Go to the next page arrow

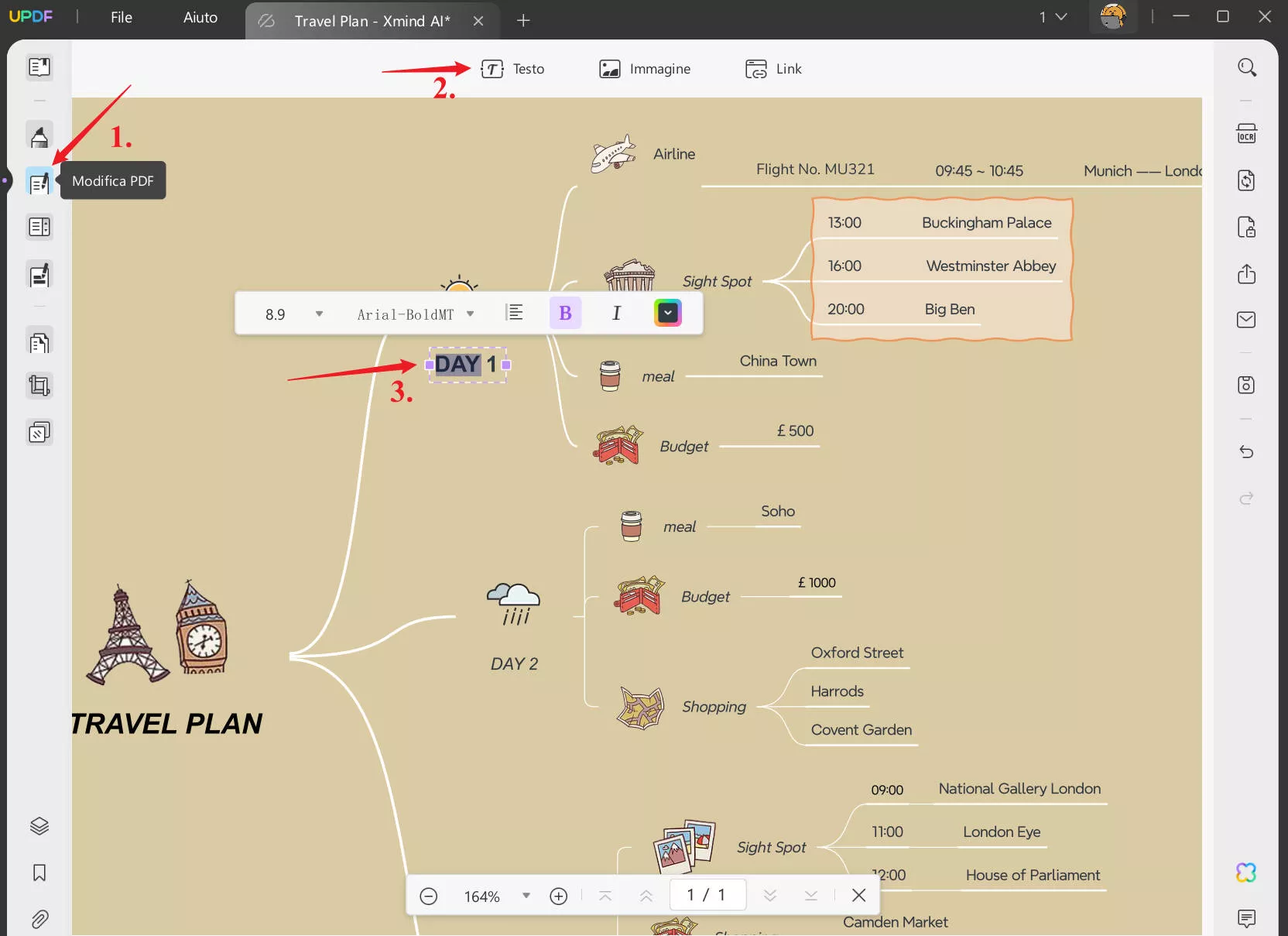click(770, 896)
